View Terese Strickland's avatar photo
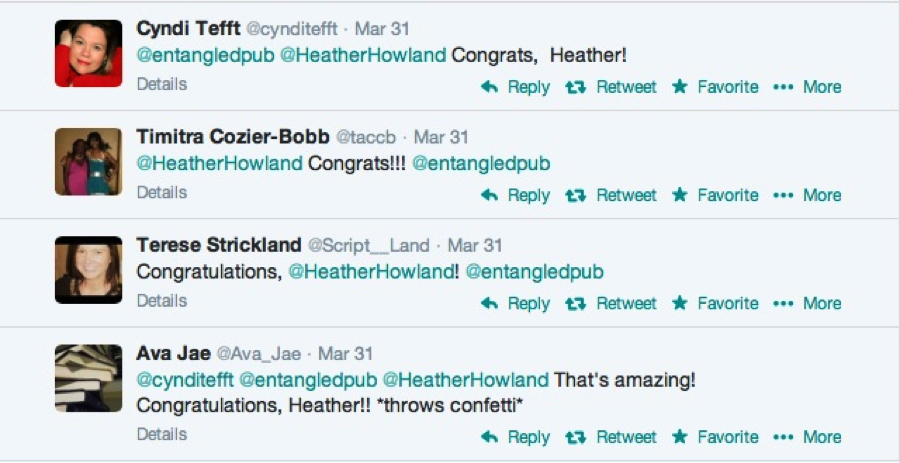Image resolution: width=900 pixels, height=463 pixels. 88,269
